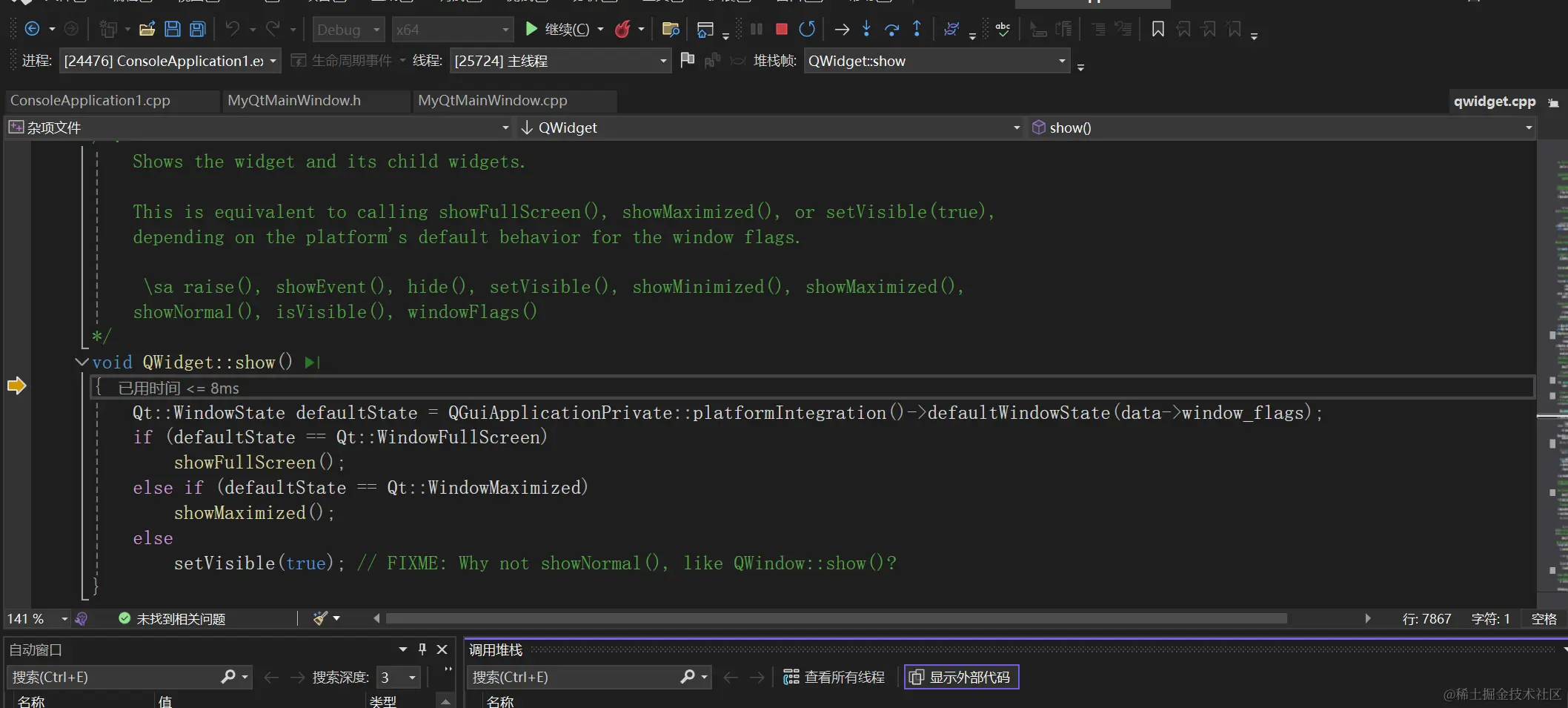Click the abc spell checker icon
Viewport: 1568px width, 708px height.
coord(1003,29)
